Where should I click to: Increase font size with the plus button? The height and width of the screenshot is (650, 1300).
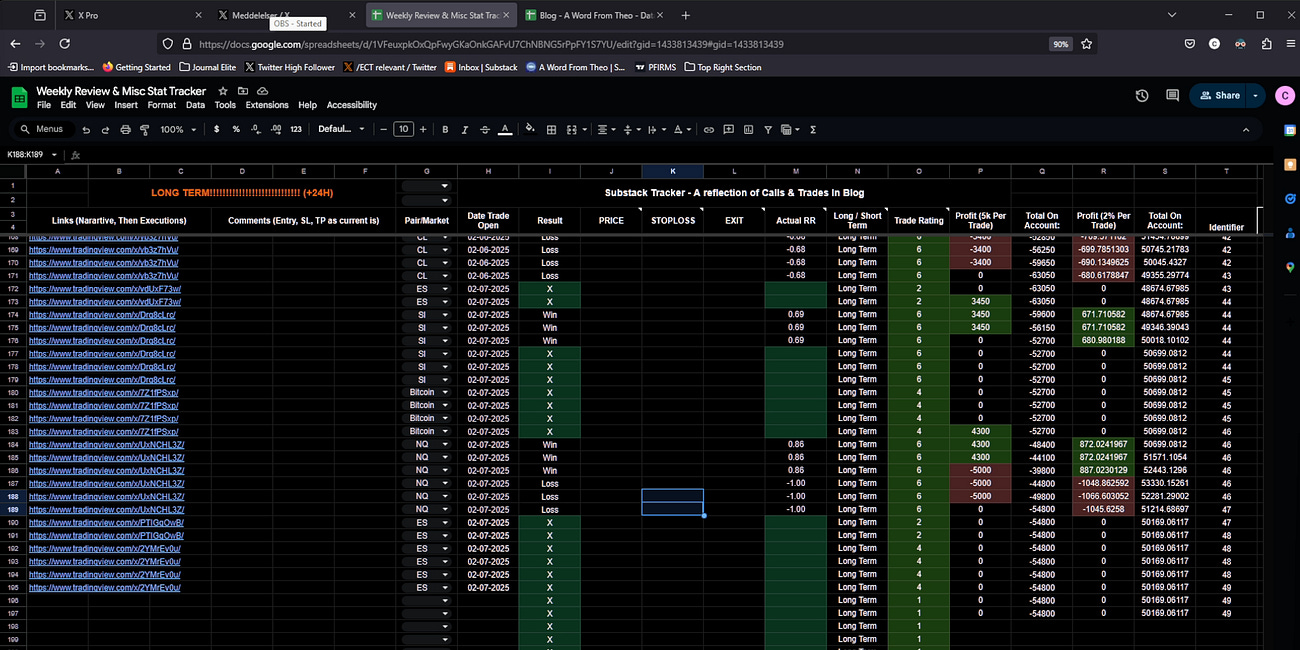click(x=423, y=129)
